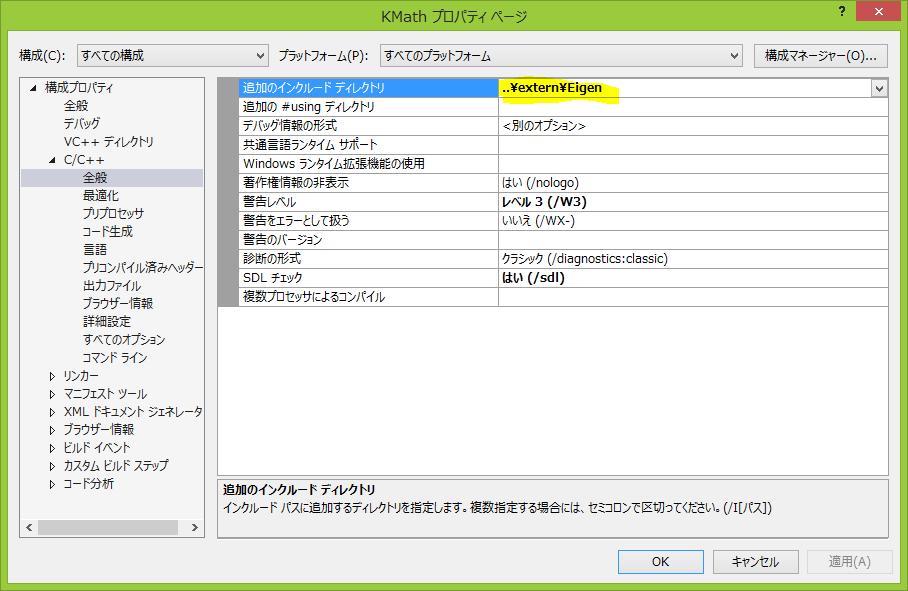Click クラシック (/diagnostics:classic) value
Screen dimensions: 908x591
tap(585, 259)
